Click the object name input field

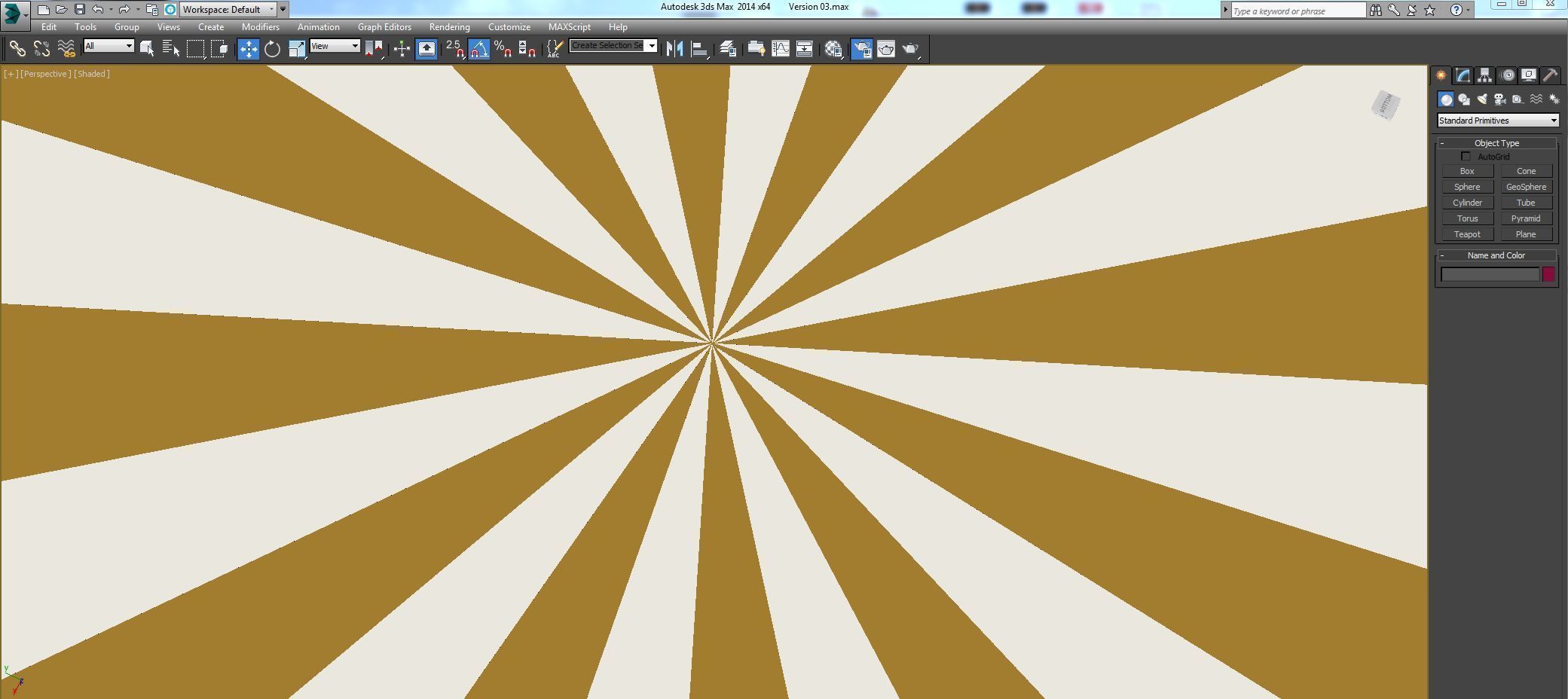(1490, 275)
